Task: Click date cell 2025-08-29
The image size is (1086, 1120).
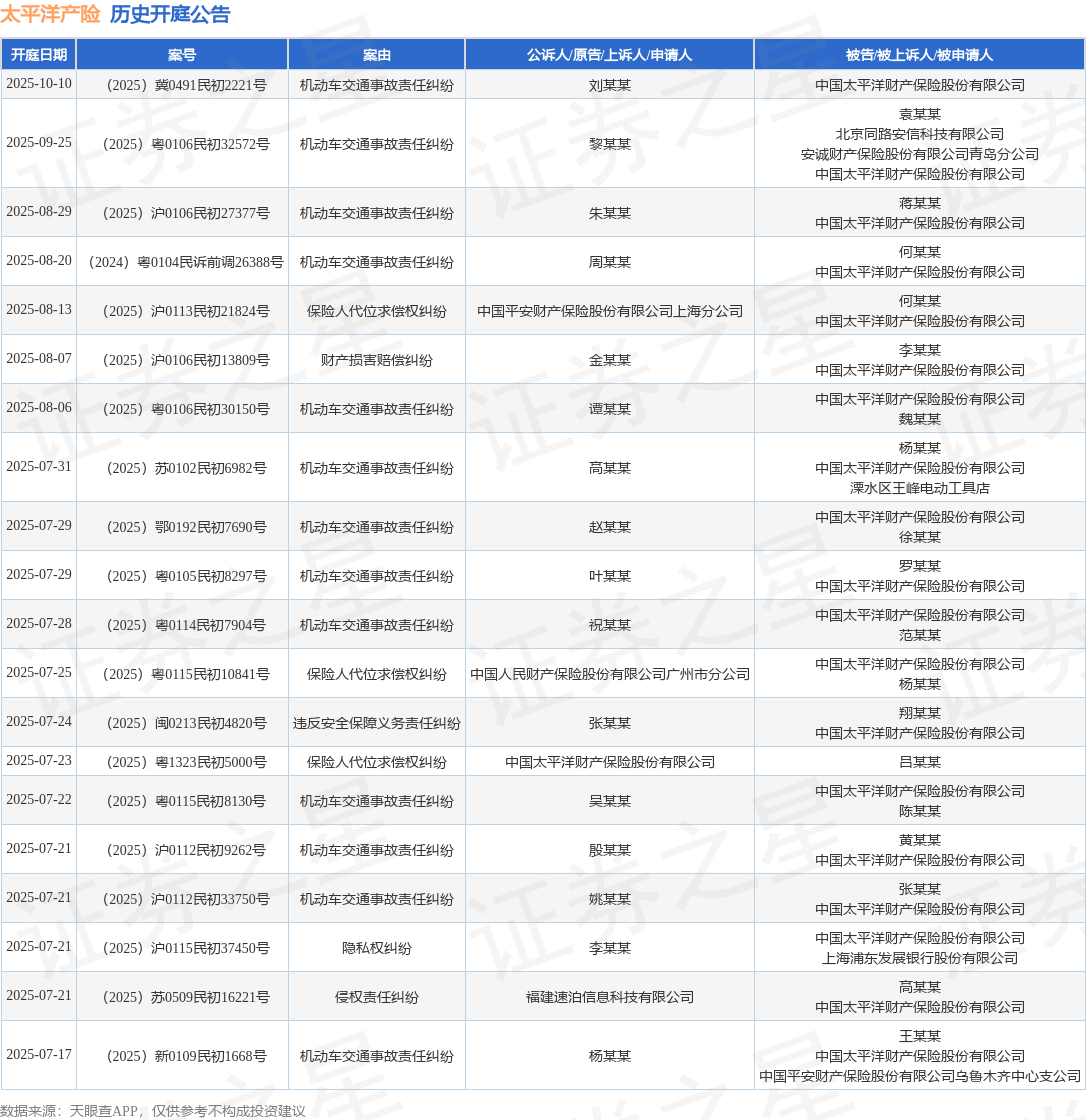Action: [39, 212]
